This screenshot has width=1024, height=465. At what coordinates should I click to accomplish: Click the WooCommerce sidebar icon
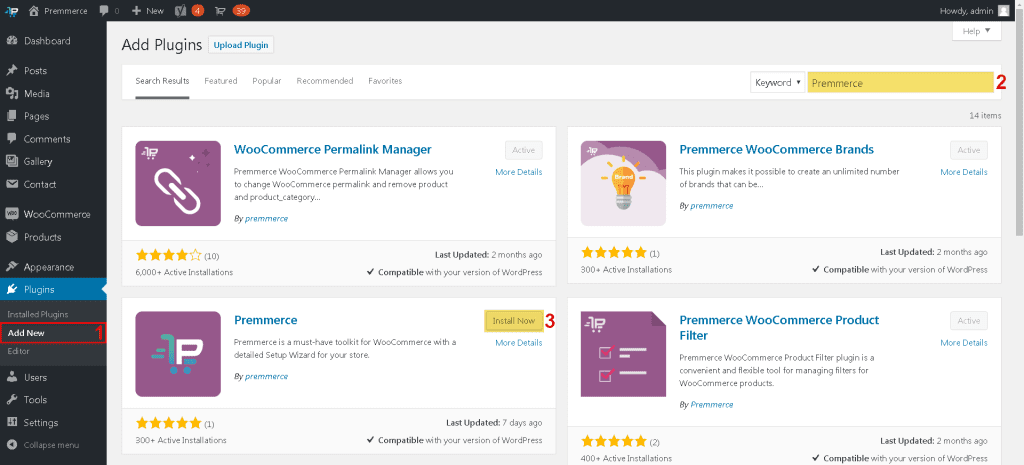tap(12, 214)
